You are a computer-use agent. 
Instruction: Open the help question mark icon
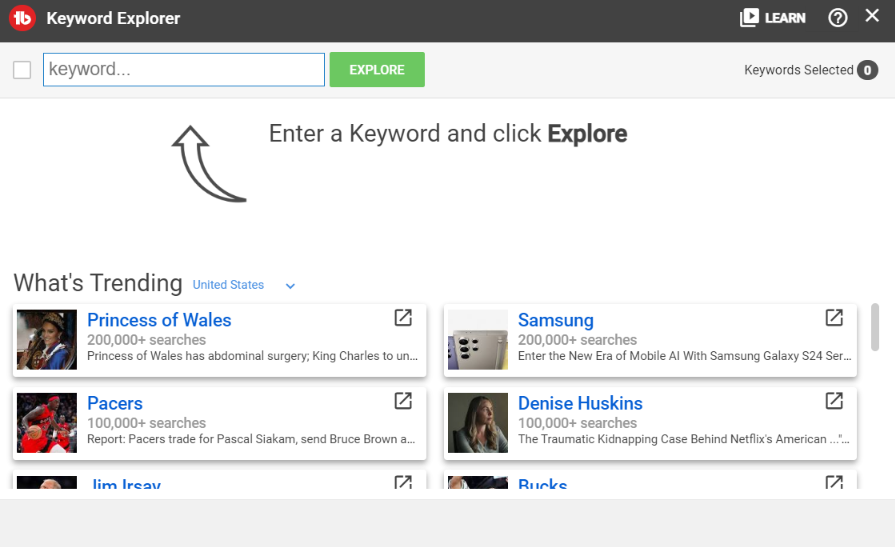point(837,18)
